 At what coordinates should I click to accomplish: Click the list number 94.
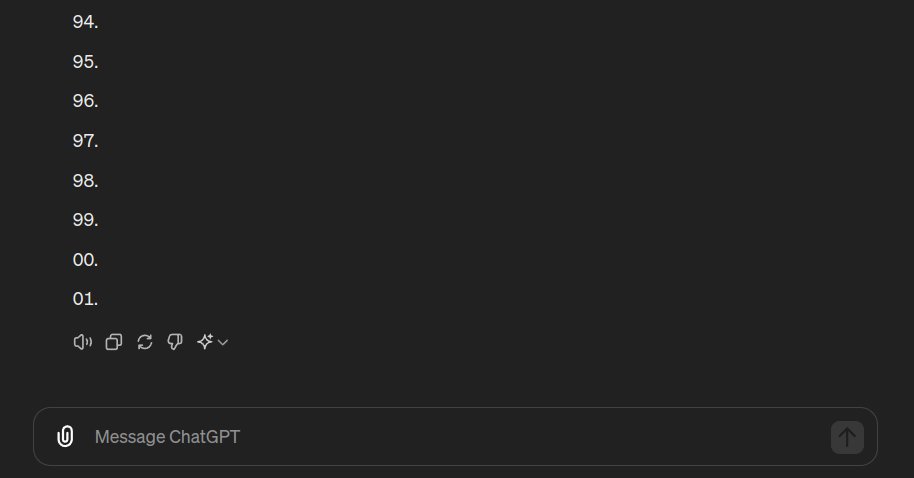click(85, 22)
